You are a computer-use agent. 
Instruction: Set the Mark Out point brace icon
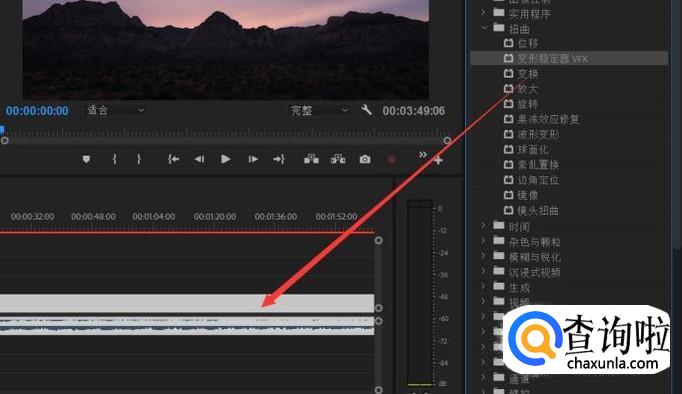[139, 159]
